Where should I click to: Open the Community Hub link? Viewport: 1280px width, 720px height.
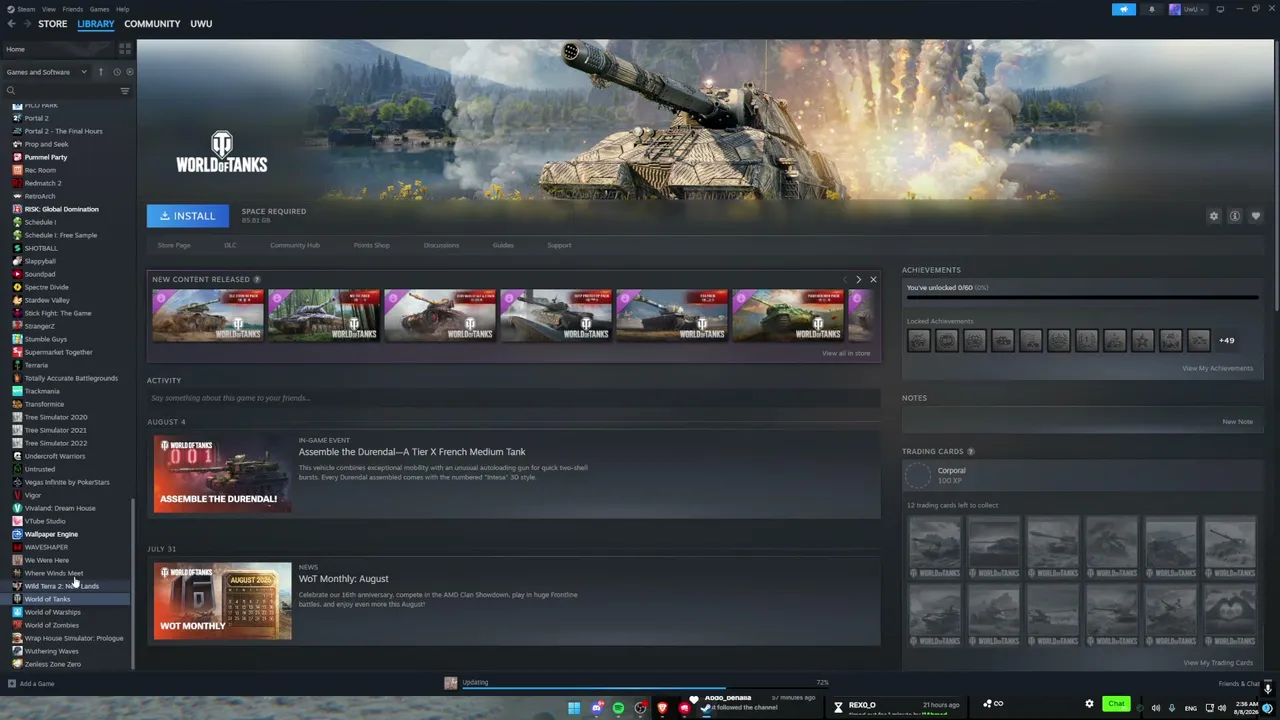point(295,245)
